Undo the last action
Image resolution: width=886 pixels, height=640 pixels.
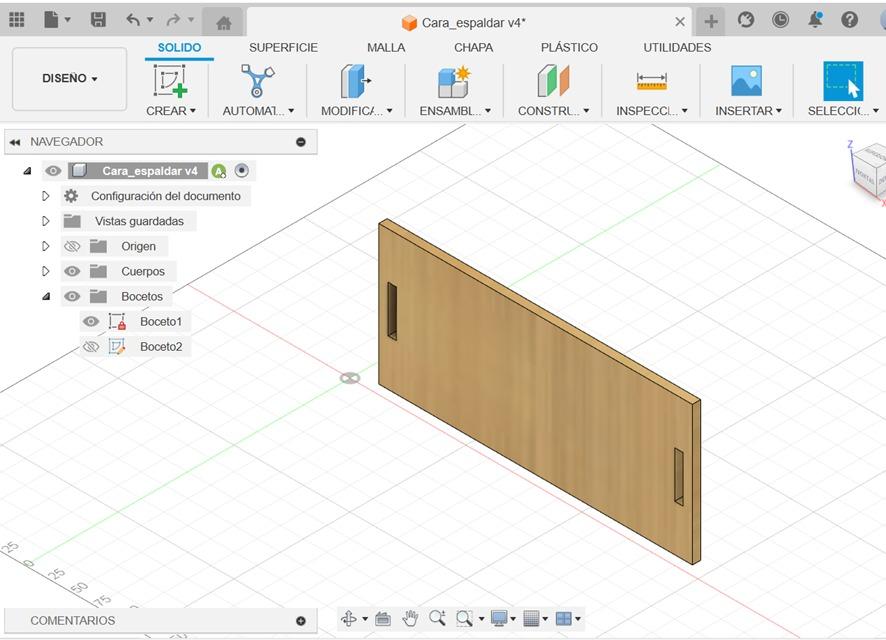133,20
